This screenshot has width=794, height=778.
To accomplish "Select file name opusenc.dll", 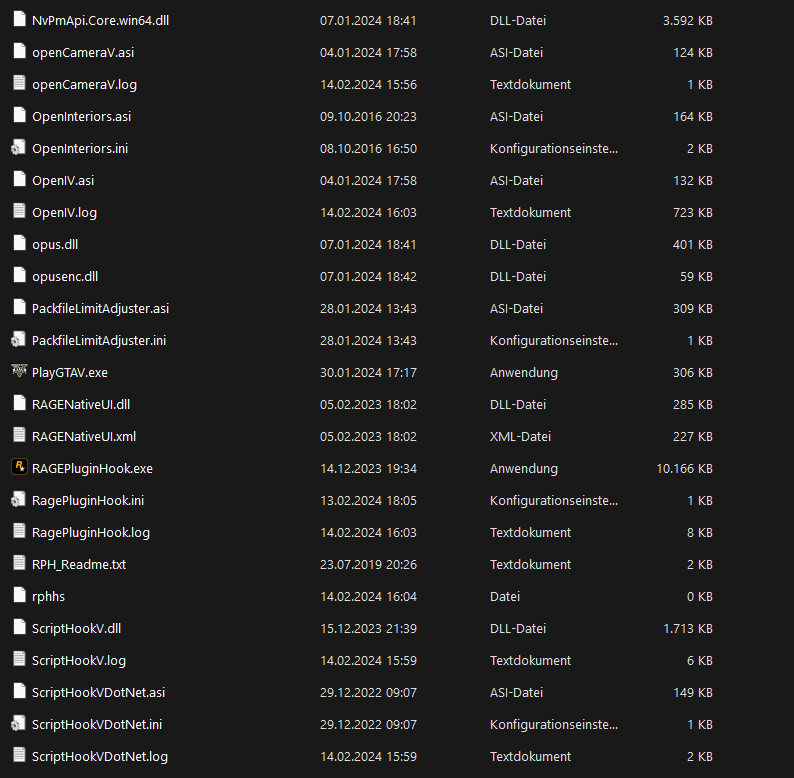I will tap(65, 277).
